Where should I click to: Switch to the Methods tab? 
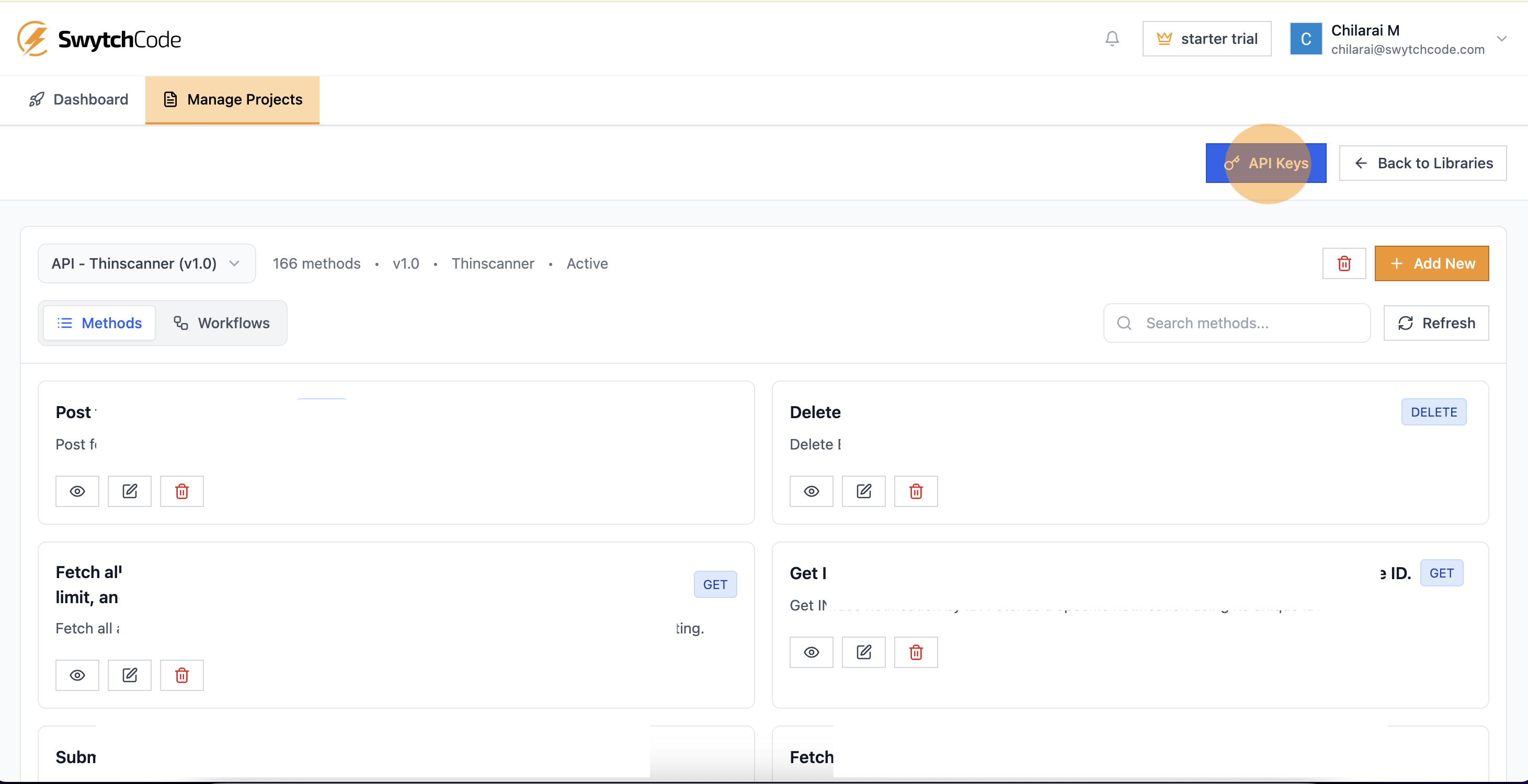pyautogui.click(x=100, y=323)
